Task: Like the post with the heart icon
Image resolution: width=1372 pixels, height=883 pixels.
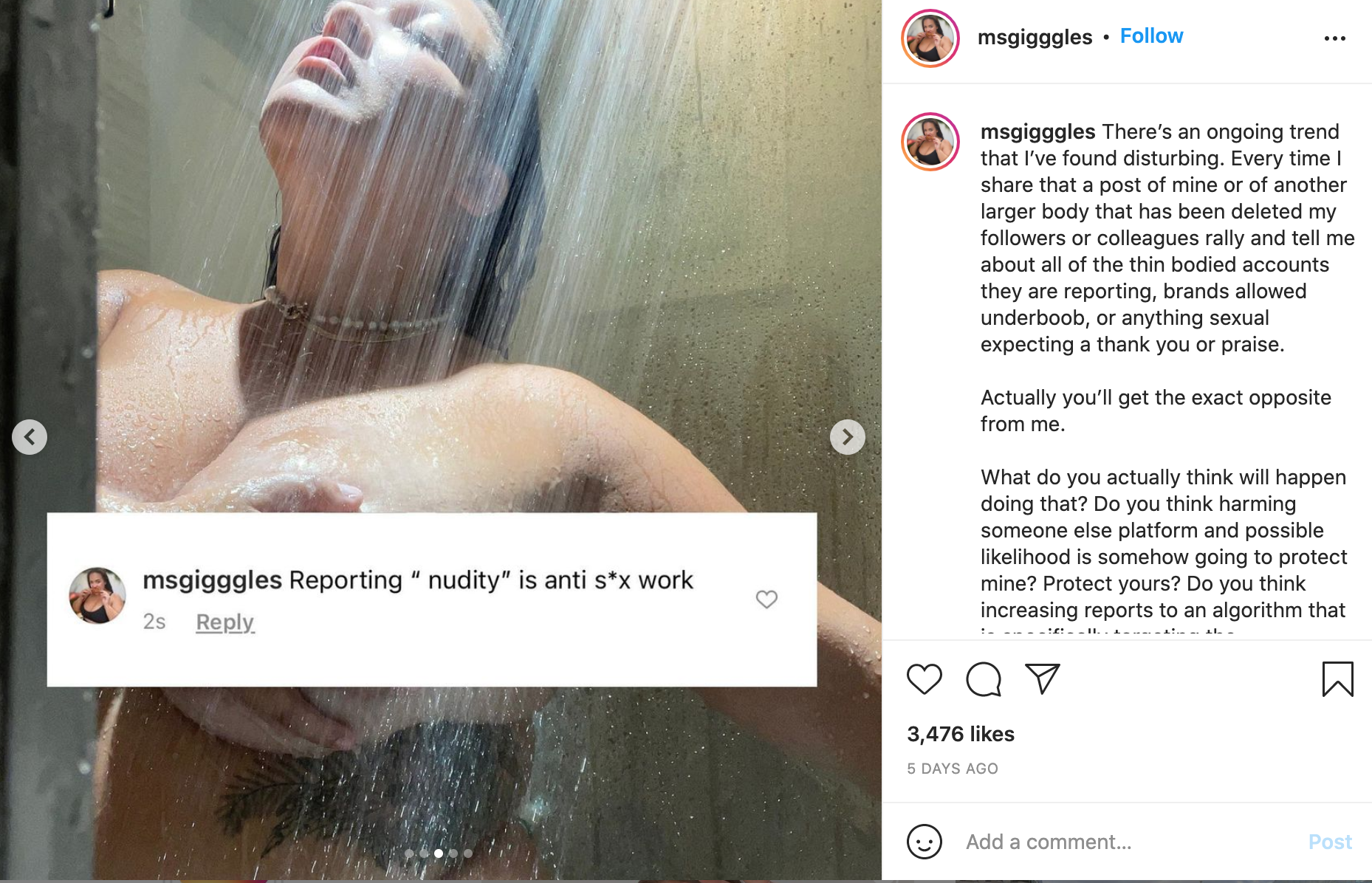Action: pos(924,679)
